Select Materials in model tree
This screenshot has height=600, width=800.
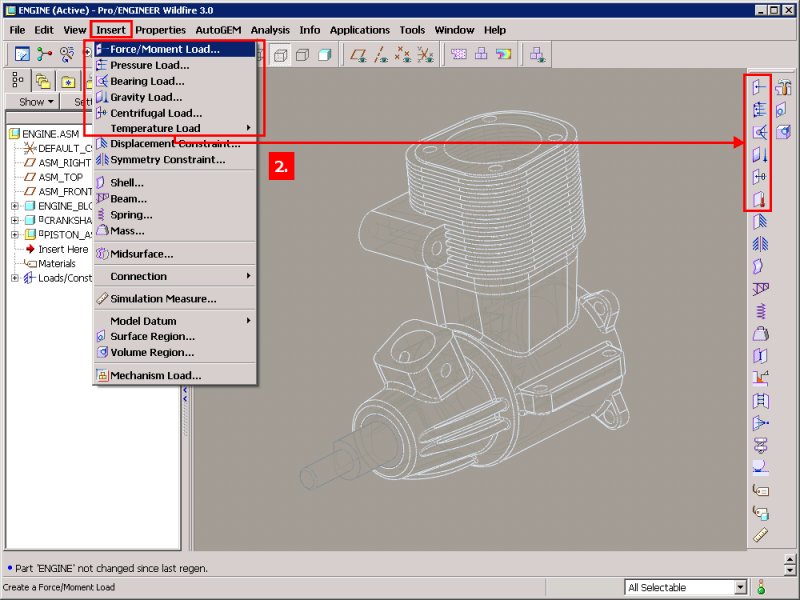tap(57, 263)
